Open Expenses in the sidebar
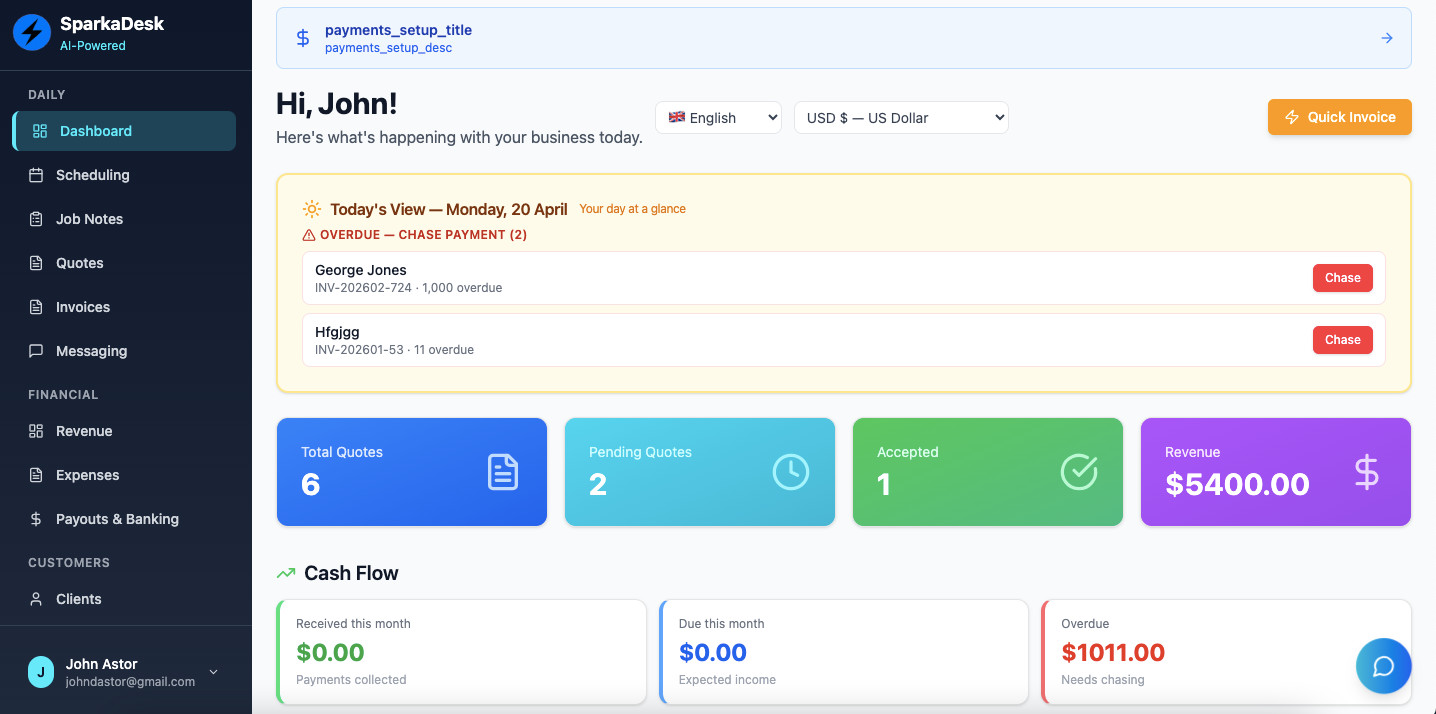The image size is (1436, 714). (126, 475)
